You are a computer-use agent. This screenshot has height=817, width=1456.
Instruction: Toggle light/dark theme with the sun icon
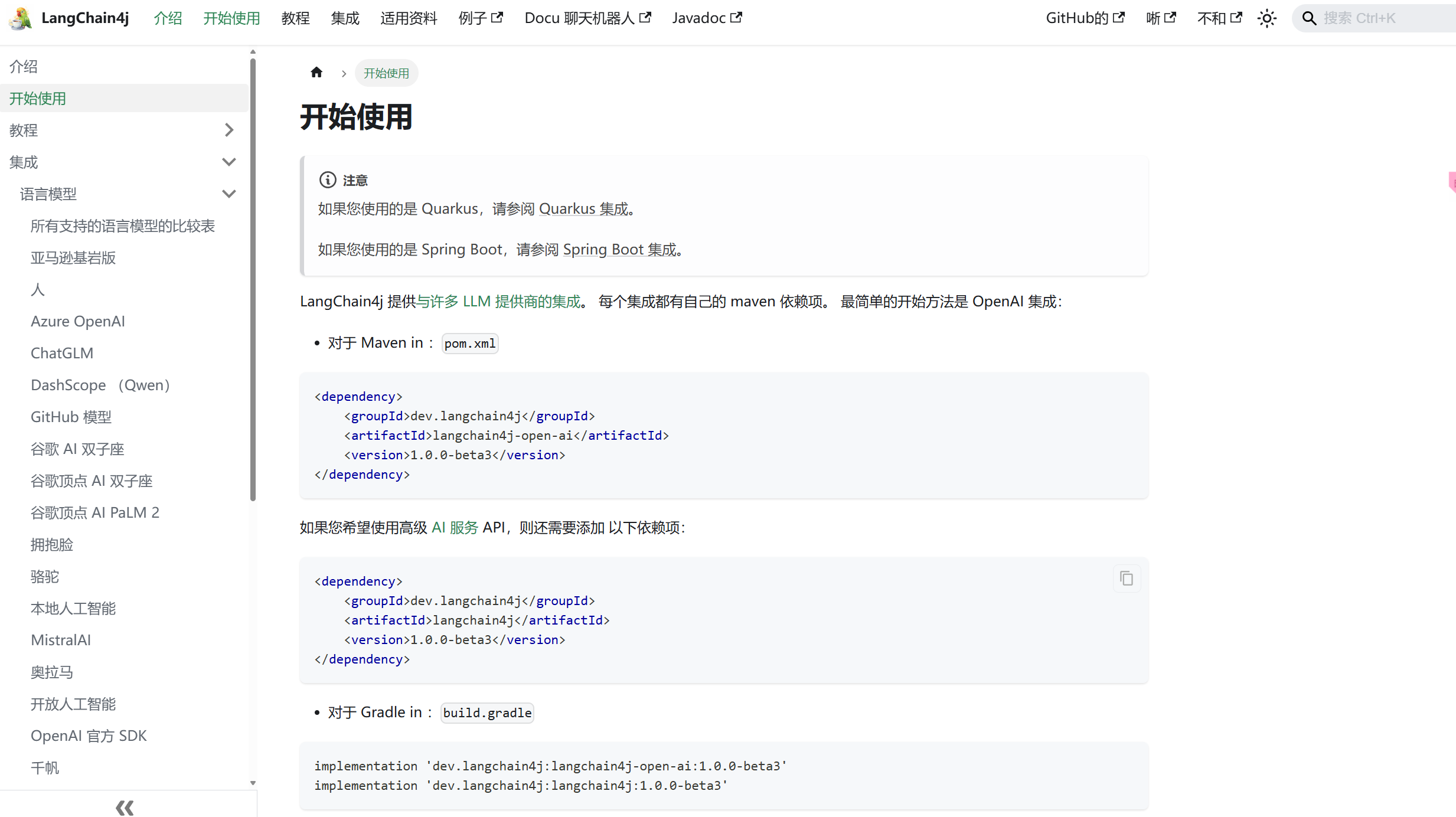pos(1267,18)
